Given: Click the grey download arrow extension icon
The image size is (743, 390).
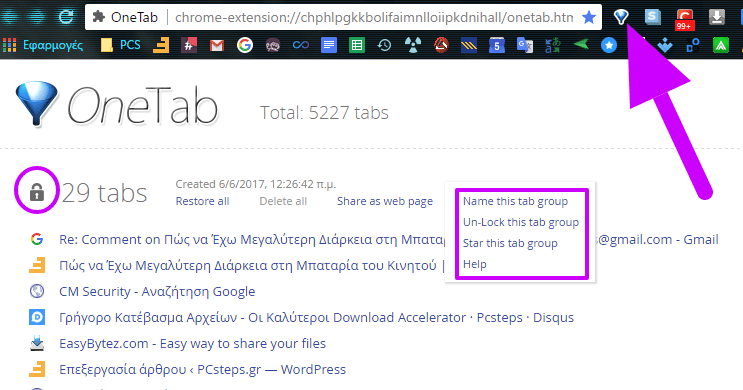Looking at the screenshot, I should click(716, 17).
